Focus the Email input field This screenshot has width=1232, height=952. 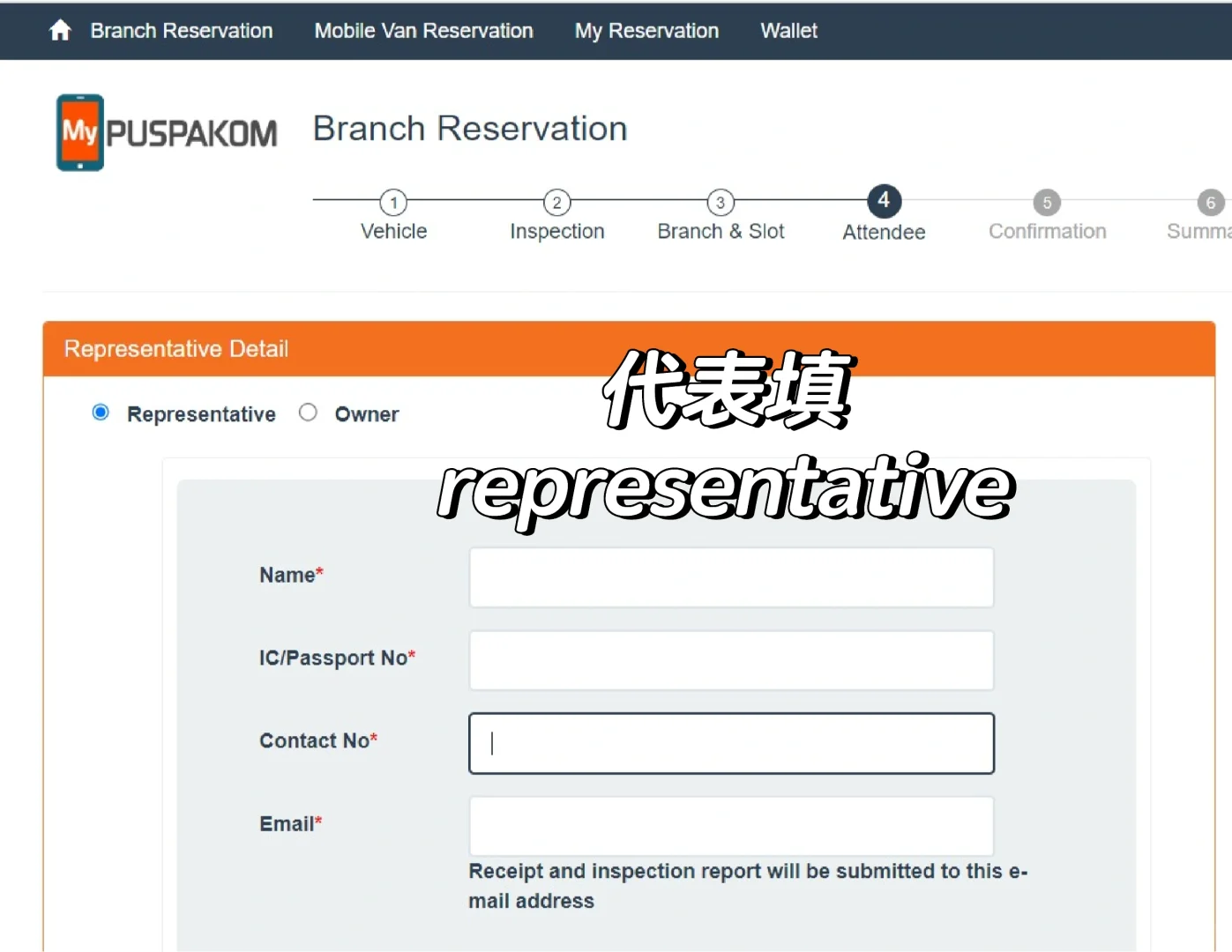click(732, 826)
